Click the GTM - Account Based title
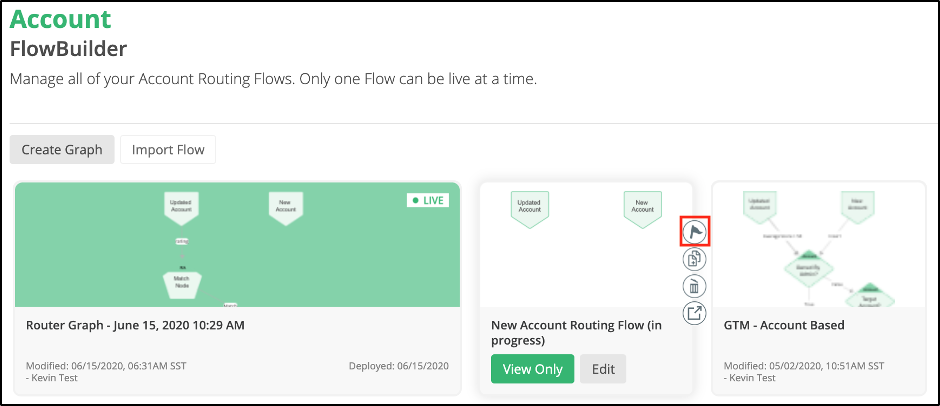 (784, 326)
